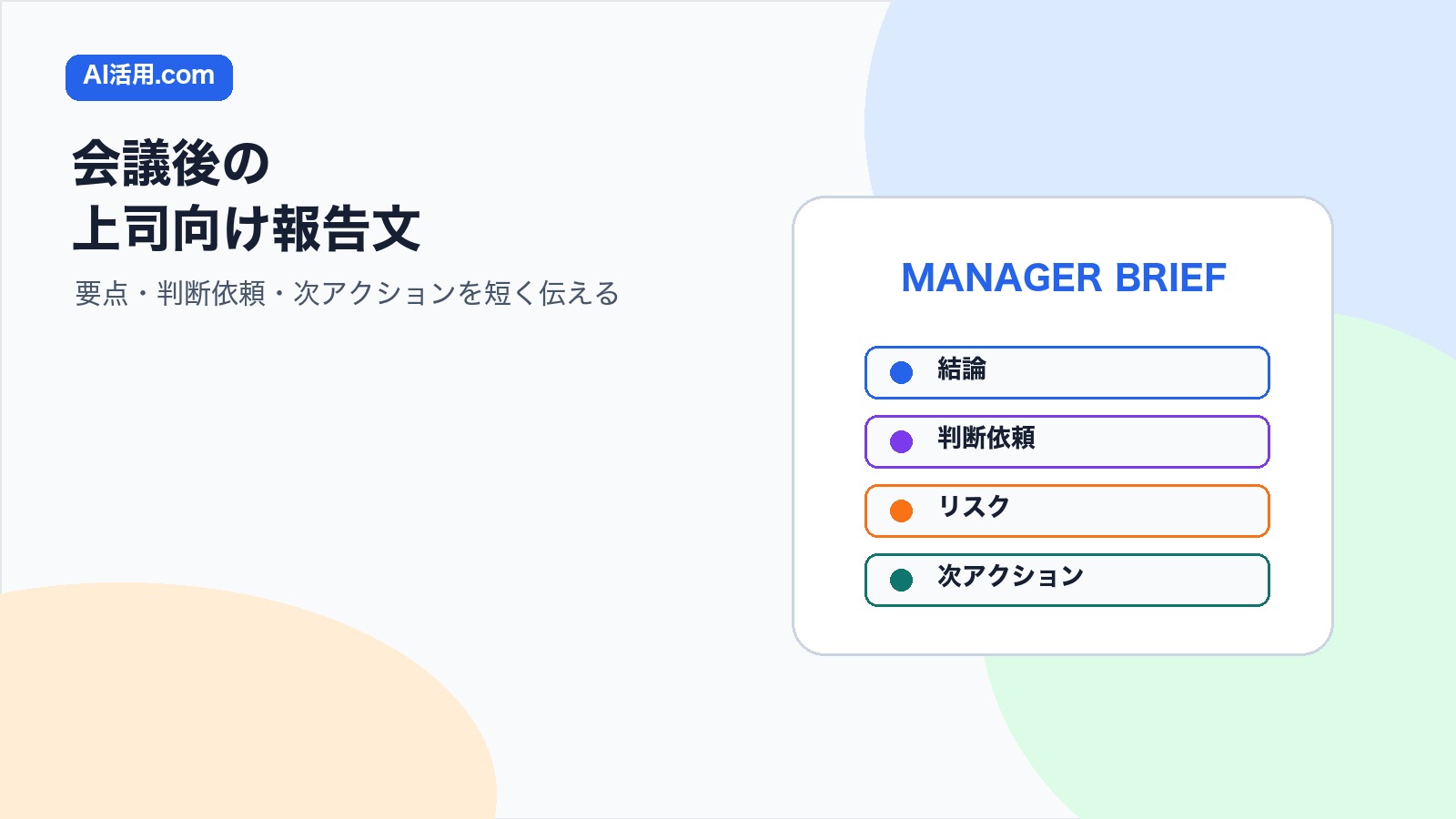Click the 判断依頼 text label
The height and width of the screenshot is (819, 1456).
(x=986, y=438)
